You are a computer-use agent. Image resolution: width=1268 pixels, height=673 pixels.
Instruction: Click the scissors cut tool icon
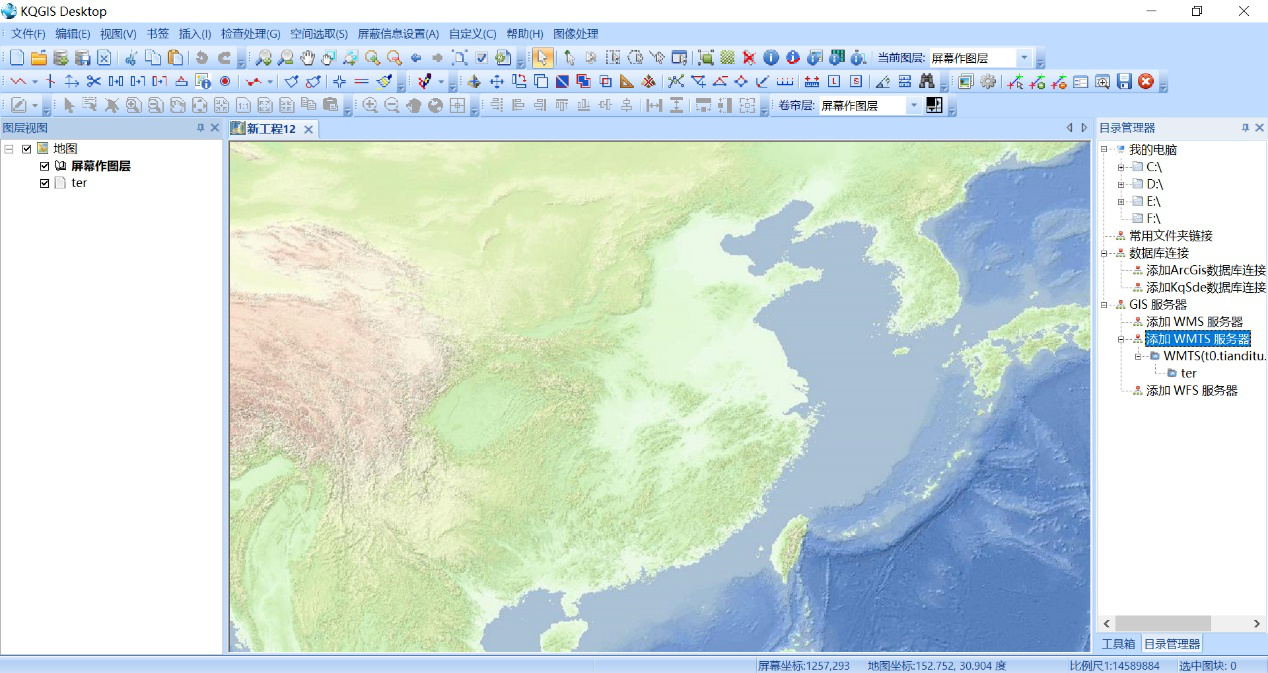94,82
